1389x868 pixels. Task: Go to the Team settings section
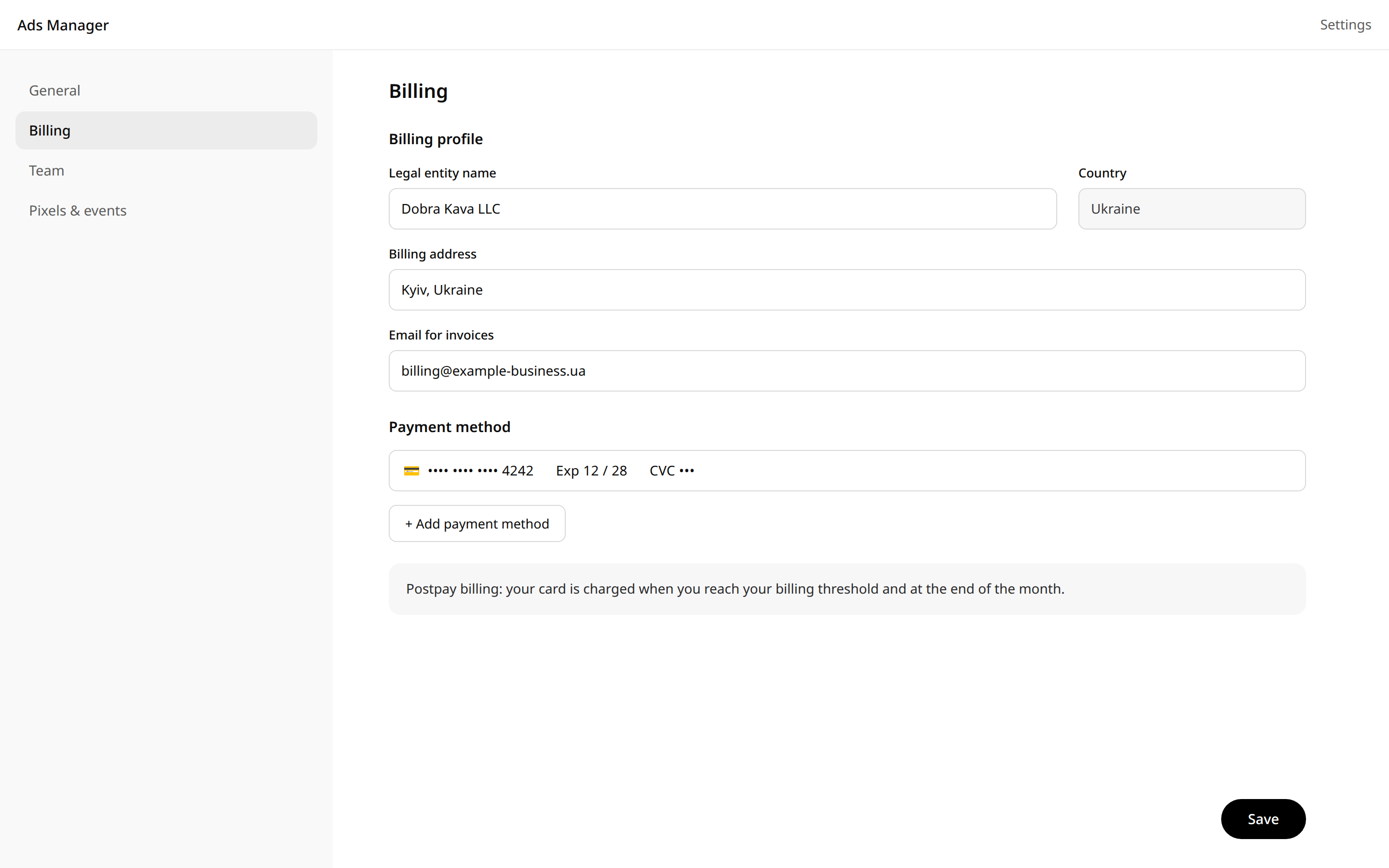pyautogui.click(x=166, y=171)
